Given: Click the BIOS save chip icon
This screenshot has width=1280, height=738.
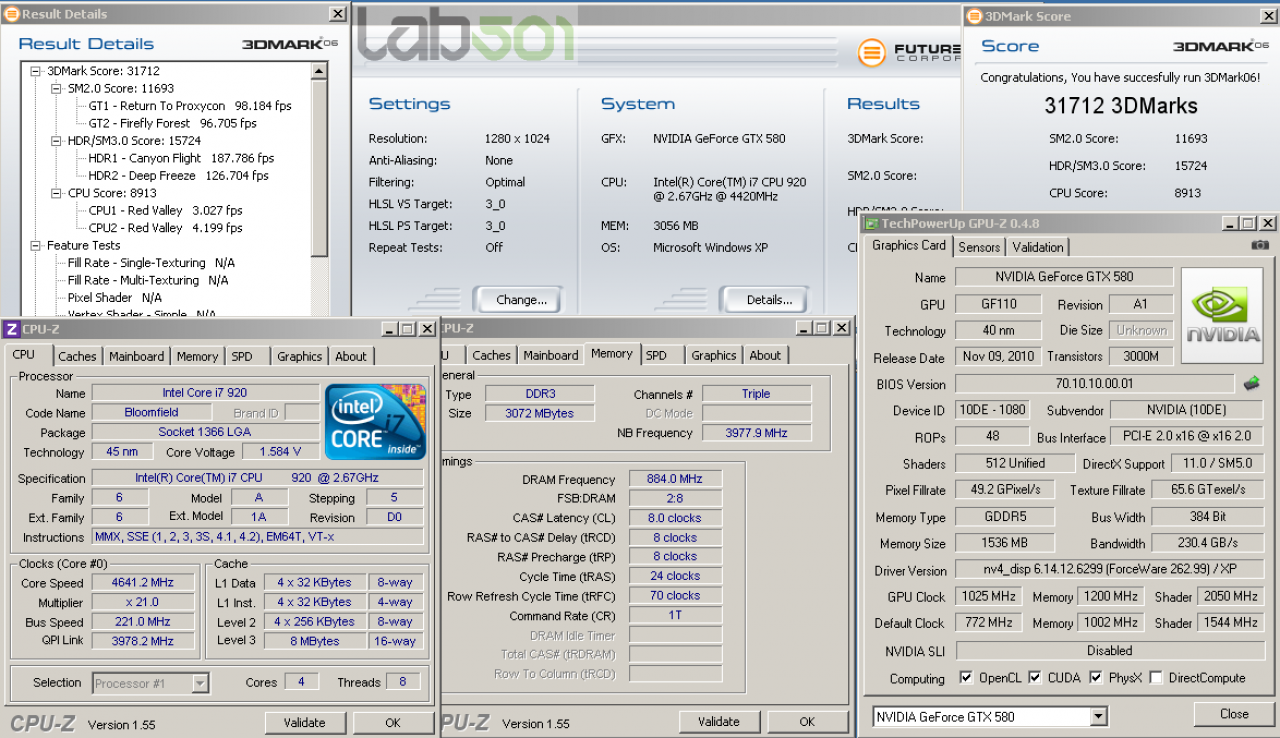Looking at the screenshot, I should click(x=1251, y=383).
